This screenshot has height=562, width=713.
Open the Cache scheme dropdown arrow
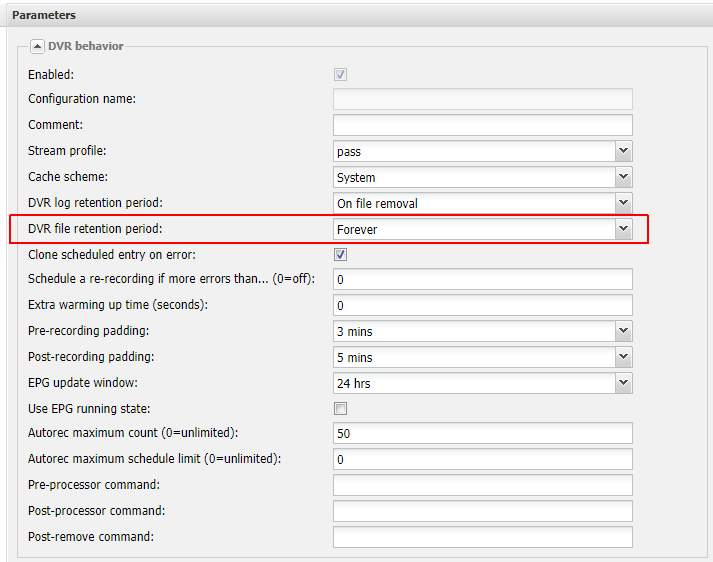[x=623, y=177]
